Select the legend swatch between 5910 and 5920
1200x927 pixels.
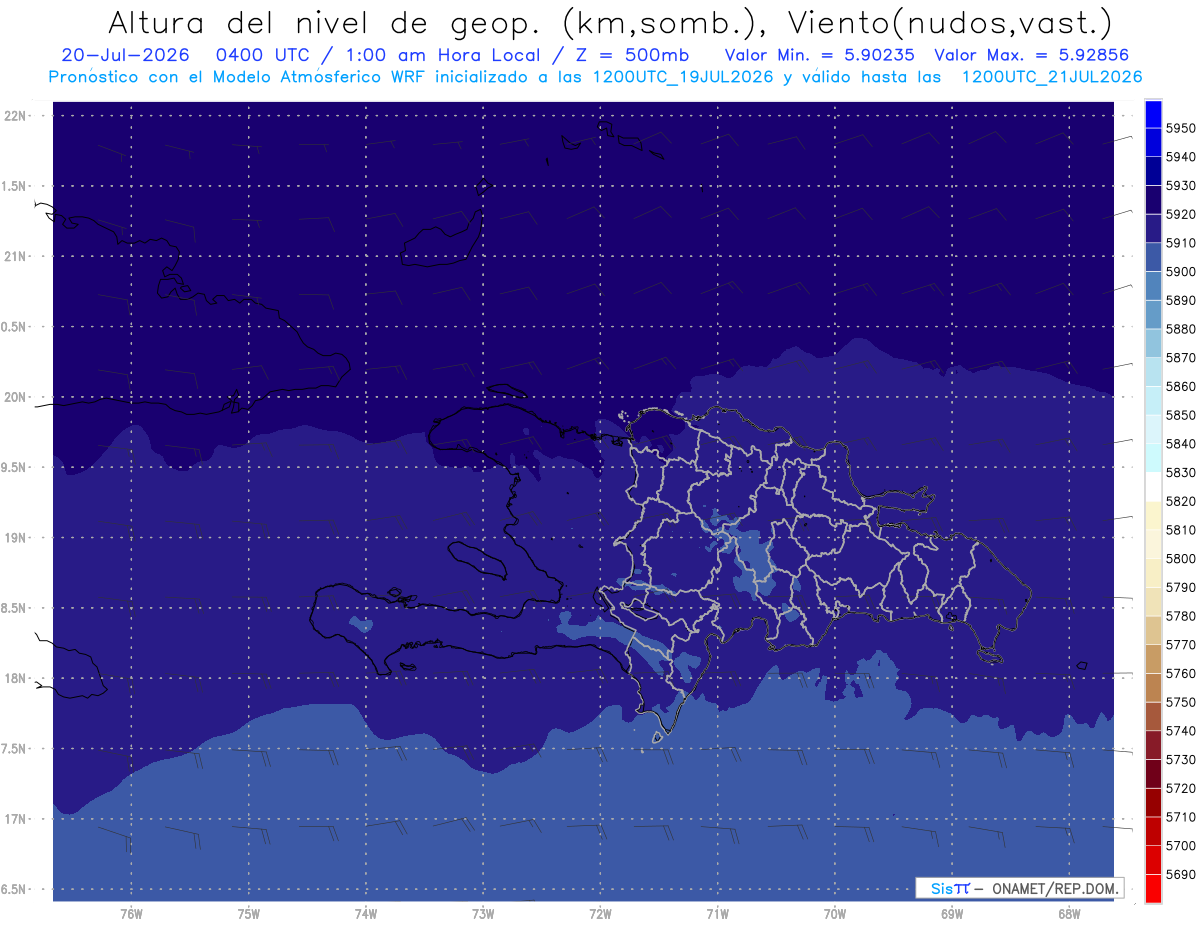[x=1153, y=228]
